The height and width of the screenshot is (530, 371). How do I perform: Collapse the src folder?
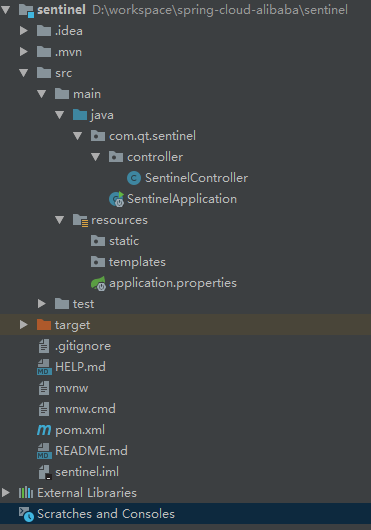pos(24,73)
